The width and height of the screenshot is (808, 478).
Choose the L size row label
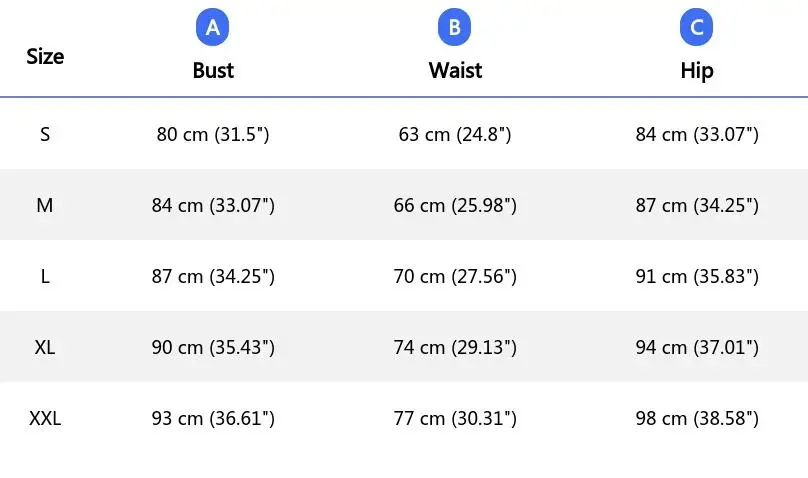click(x=45, y=276)
